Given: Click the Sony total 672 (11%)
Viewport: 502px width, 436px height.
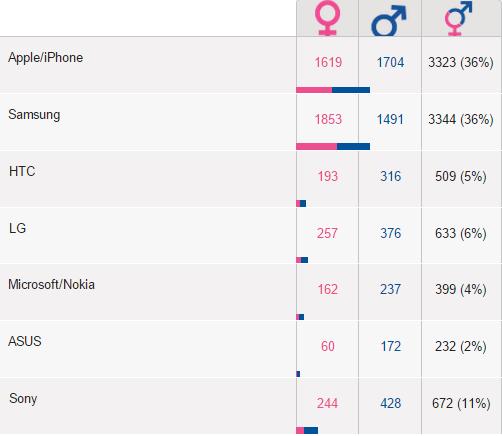Looking at the screenshot, I should (x=461, y=404).
